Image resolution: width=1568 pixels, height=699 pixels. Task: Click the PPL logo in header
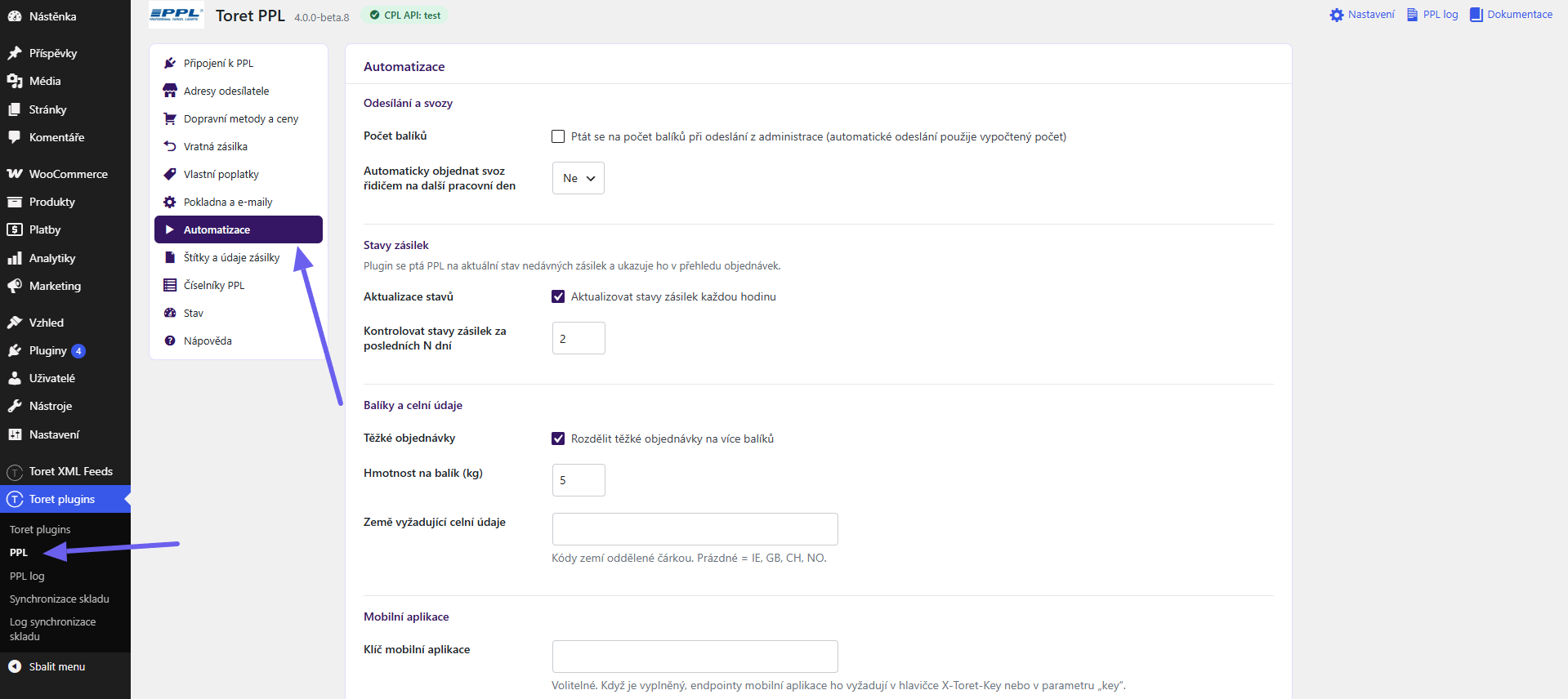(x=176, y=15)
